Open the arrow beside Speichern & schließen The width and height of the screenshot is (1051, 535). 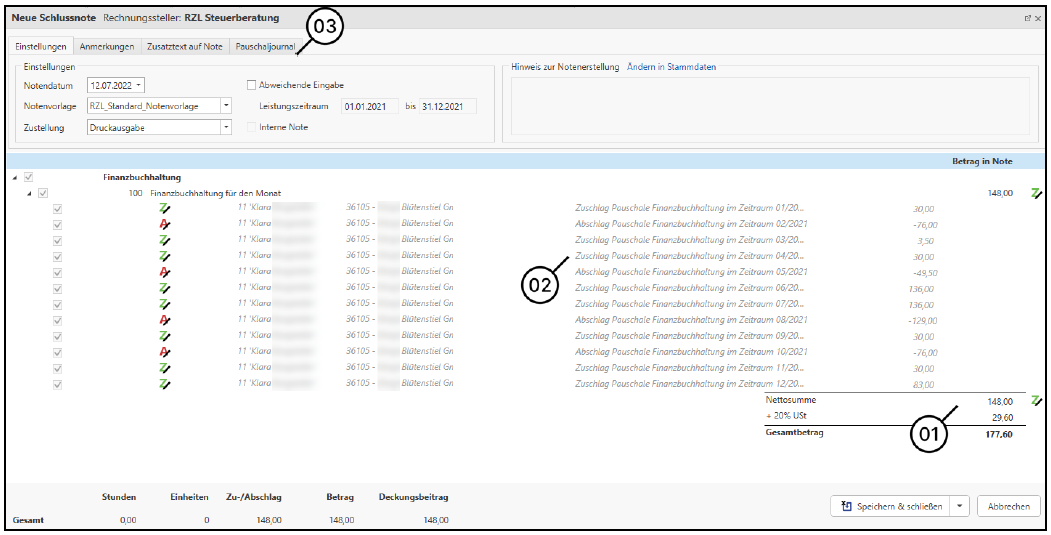point(961,506)
